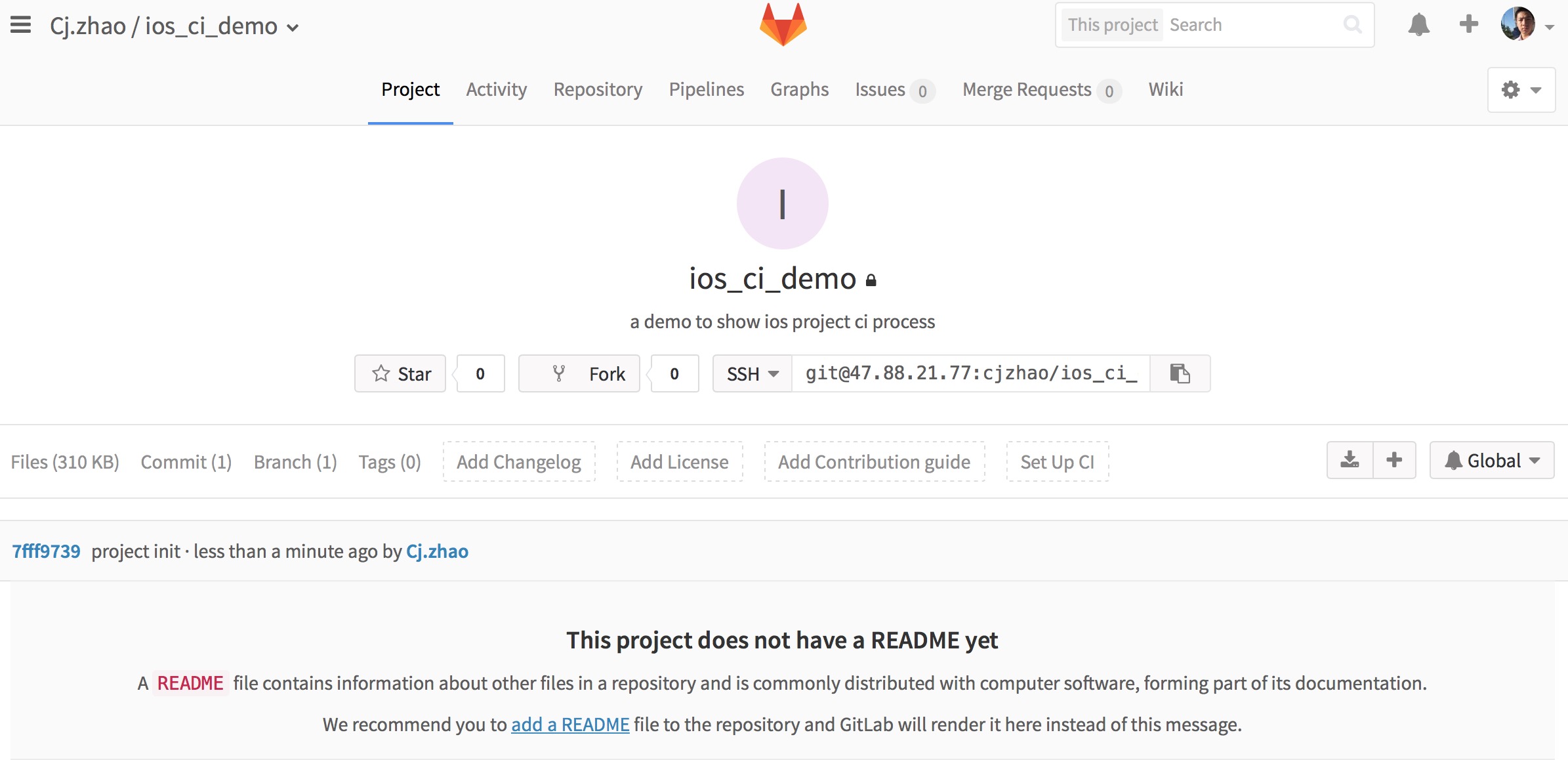Screen dimensions: 1568x760
Task: Open notifications via the bell icon
Action: point(1418,24)
